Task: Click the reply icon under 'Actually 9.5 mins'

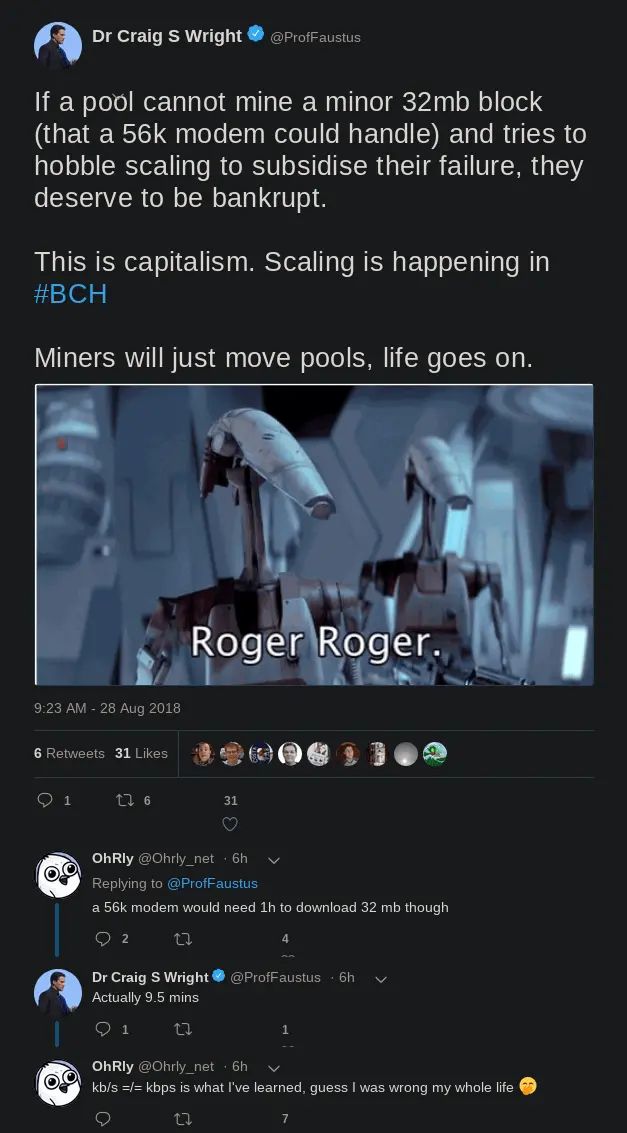Action: (103, 1029)
